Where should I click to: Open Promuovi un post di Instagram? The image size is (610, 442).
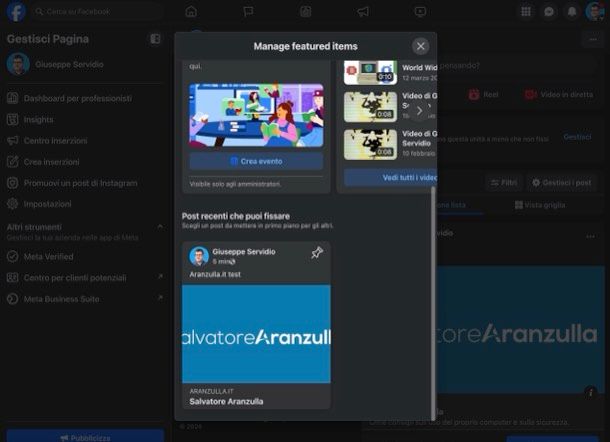(x=85, y=183)
